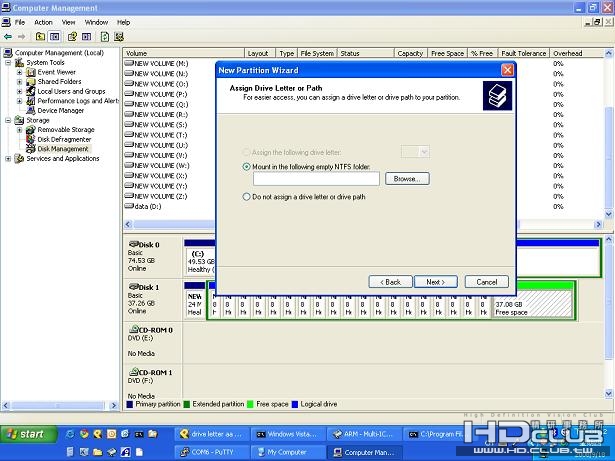This screenshot has width=615, height=461.
Task: Select Mount in the following empty NTFS folder
Action: coord(246,167)
